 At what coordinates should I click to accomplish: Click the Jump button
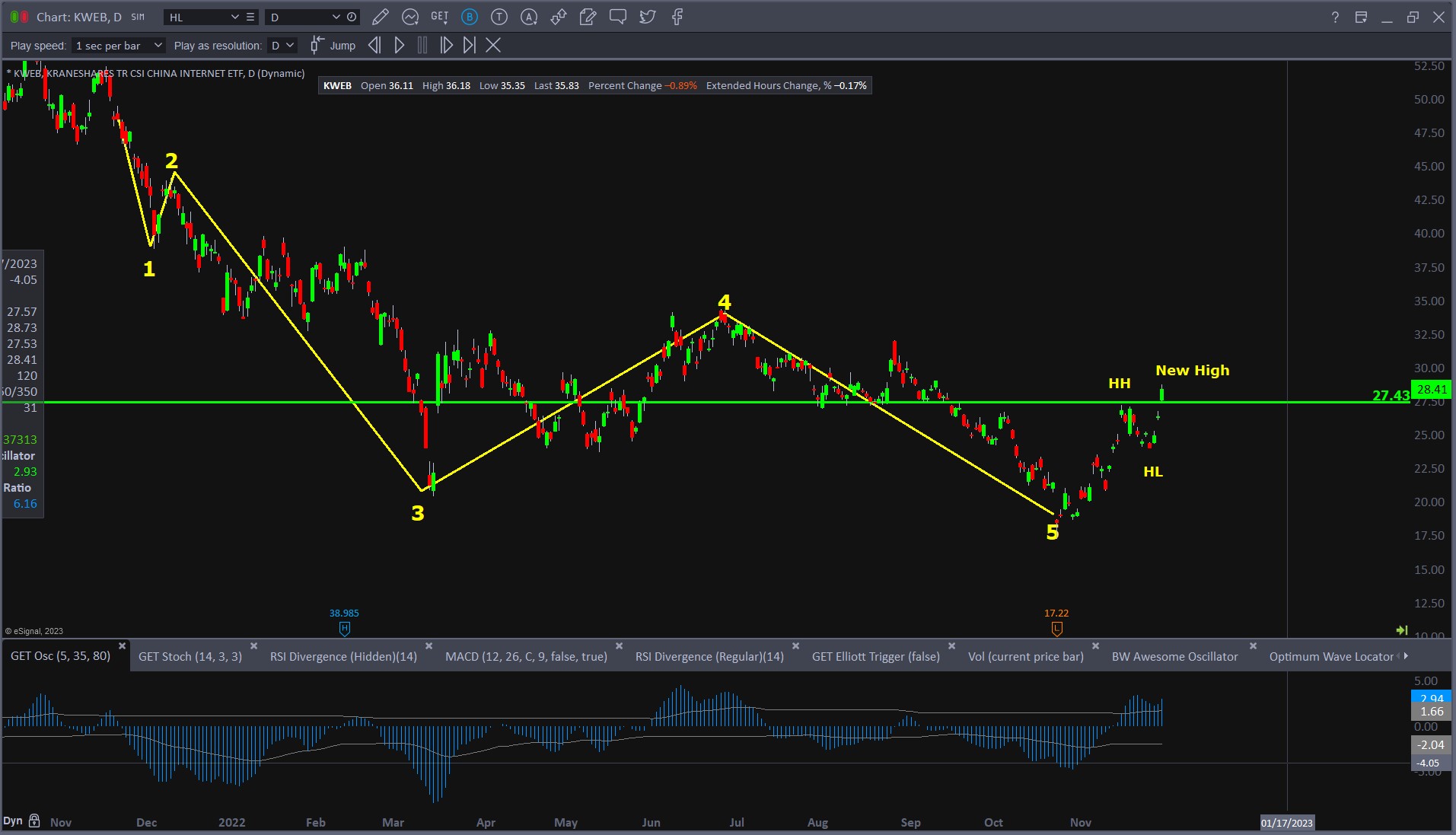(x=333, y=46)
